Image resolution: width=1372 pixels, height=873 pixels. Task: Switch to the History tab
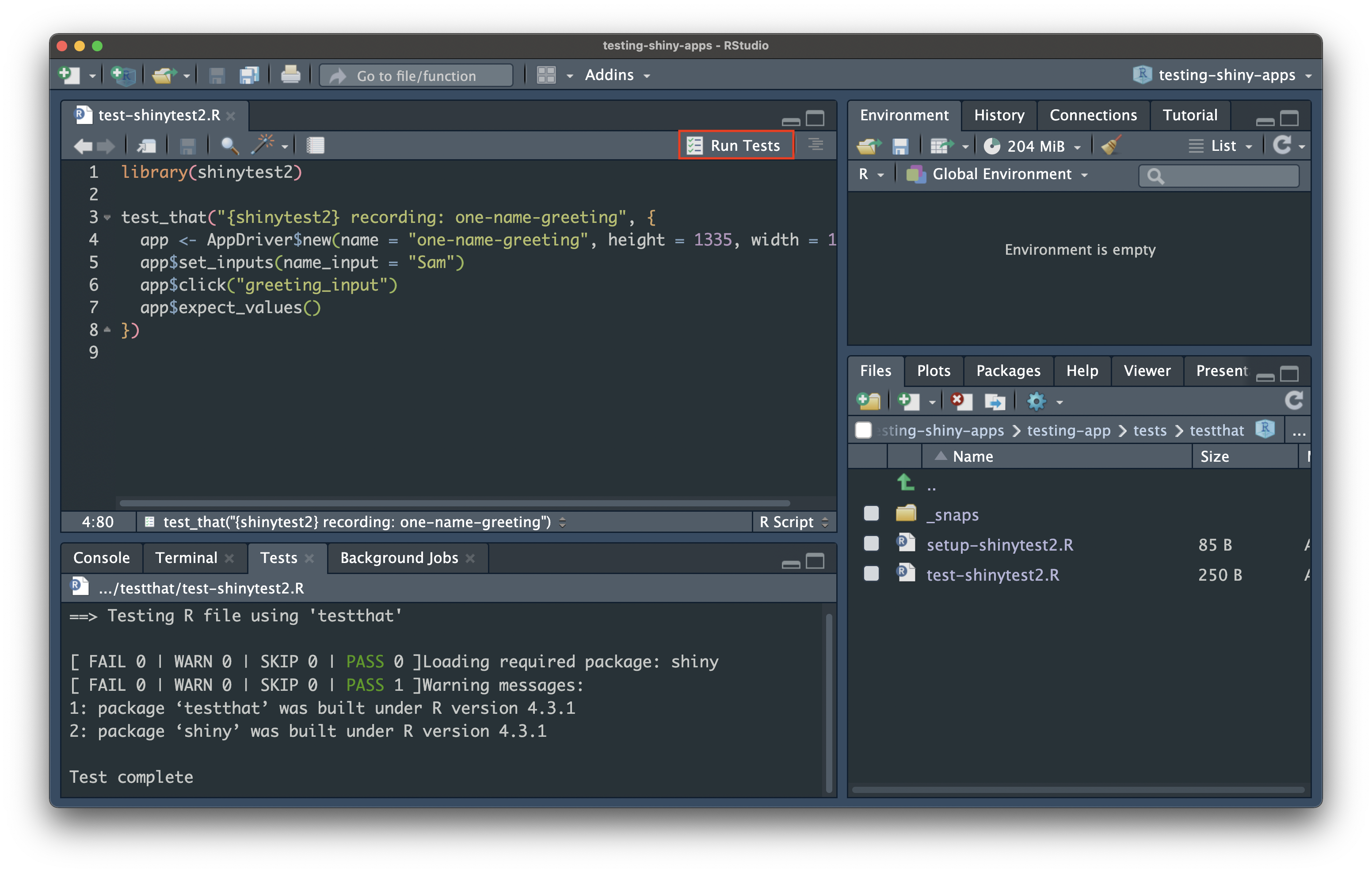[x=999, y=115]
